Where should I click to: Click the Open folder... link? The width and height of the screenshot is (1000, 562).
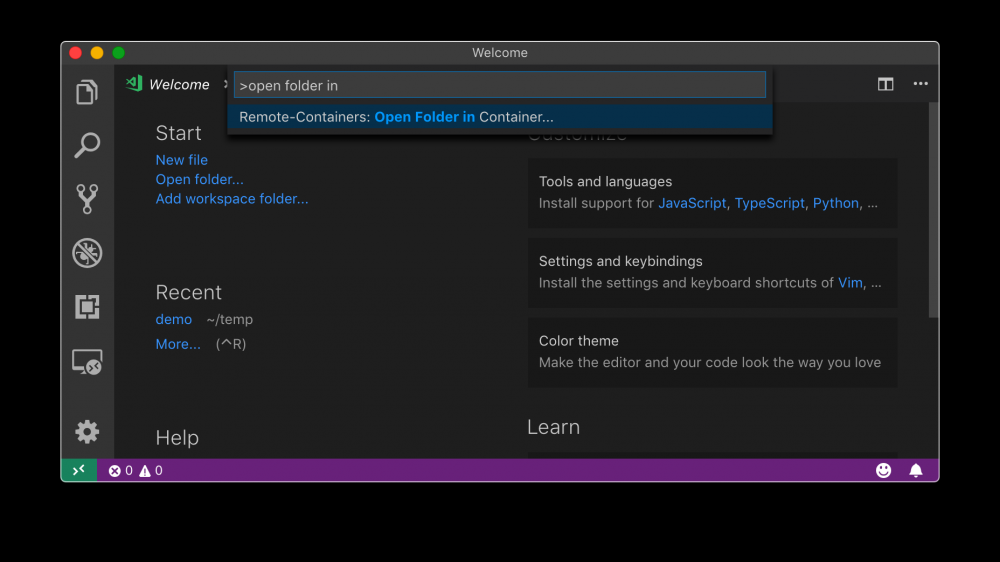[200, 179]
